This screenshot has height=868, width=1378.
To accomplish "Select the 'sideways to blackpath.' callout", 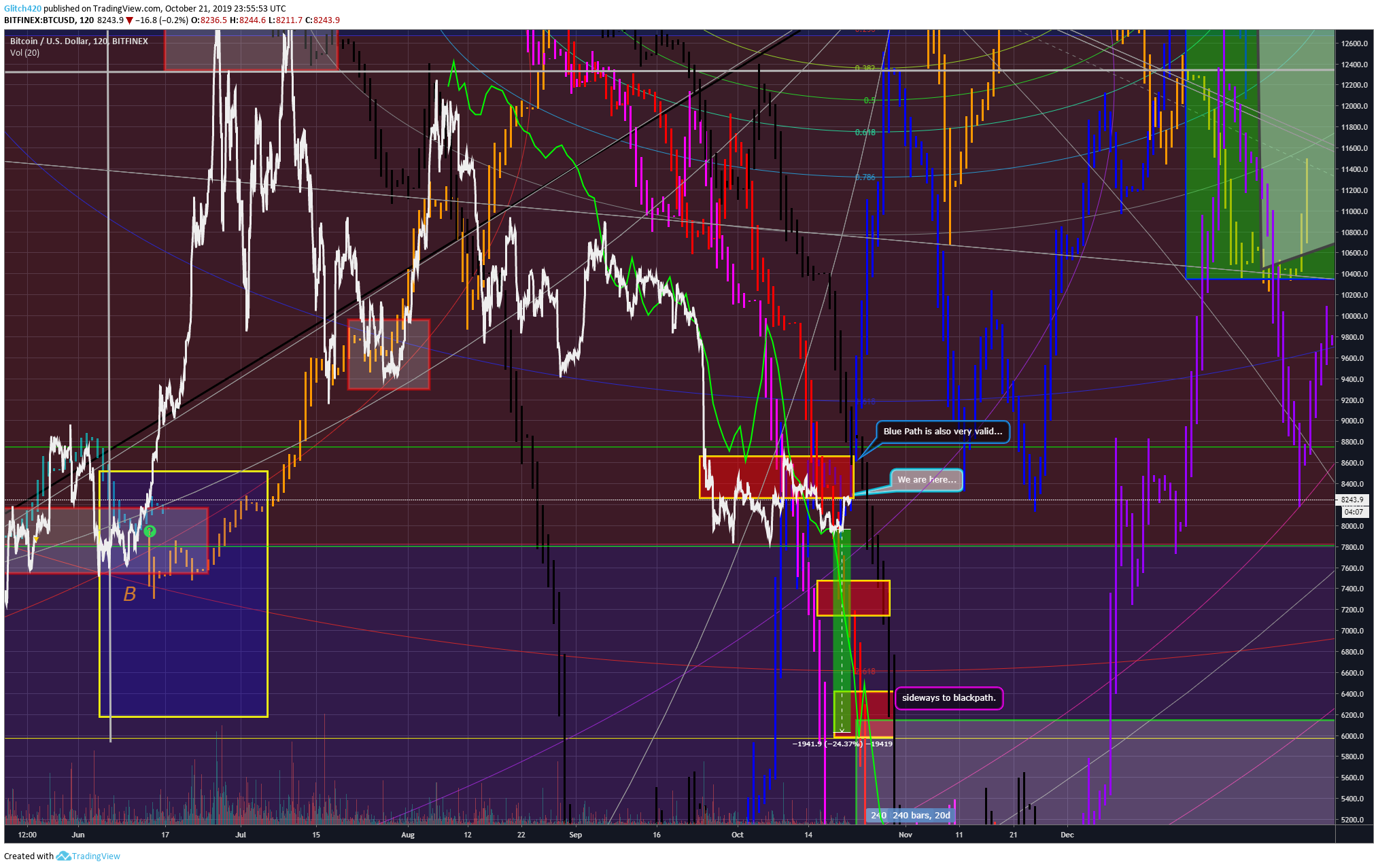I will pos(948,698).
